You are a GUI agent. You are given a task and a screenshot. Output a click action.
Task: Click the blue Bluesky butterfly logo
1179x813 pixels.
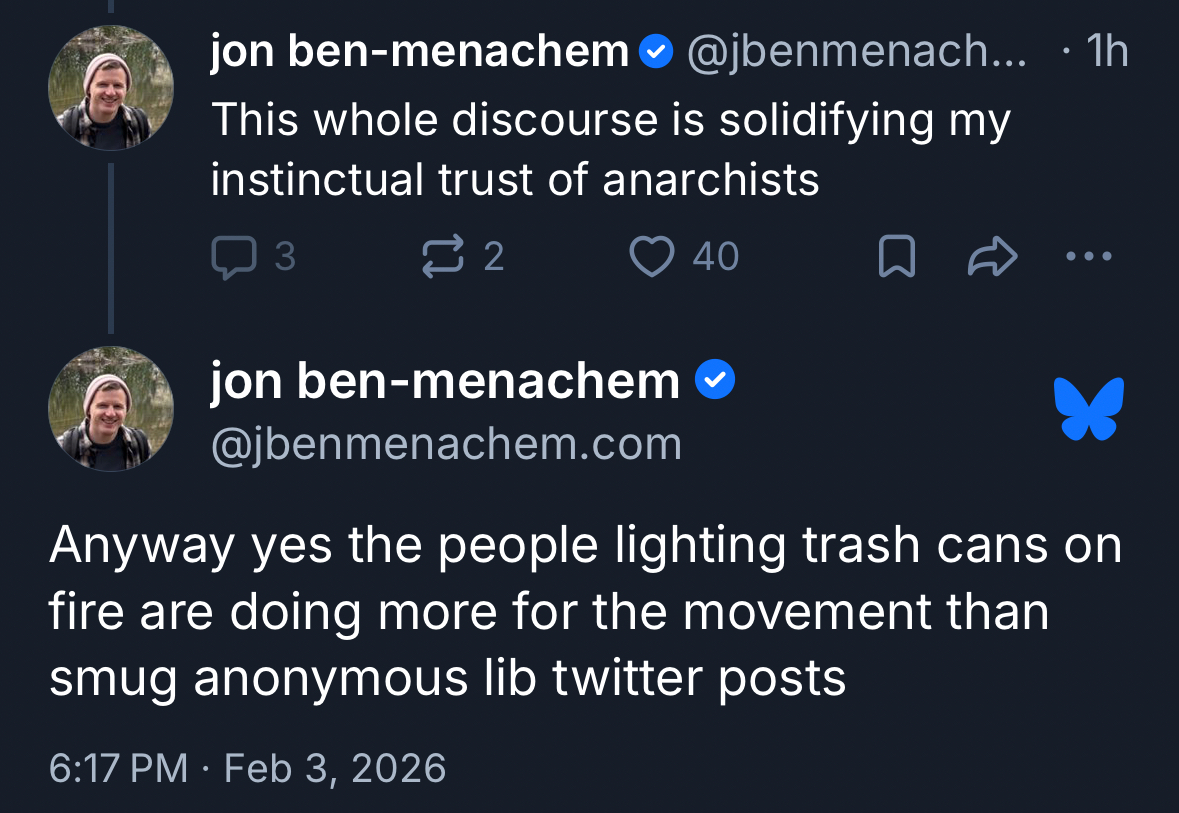pyautogui.click(x=1089, y=408)
